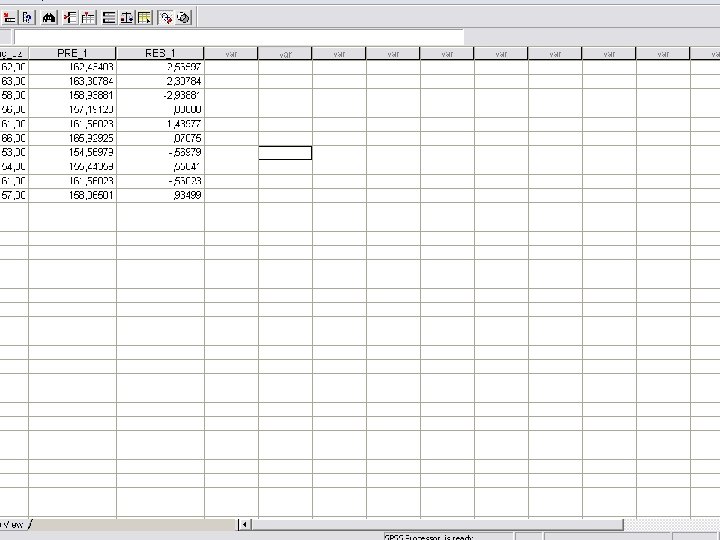Select the PRE_1 column header

(x=73, y=53)
